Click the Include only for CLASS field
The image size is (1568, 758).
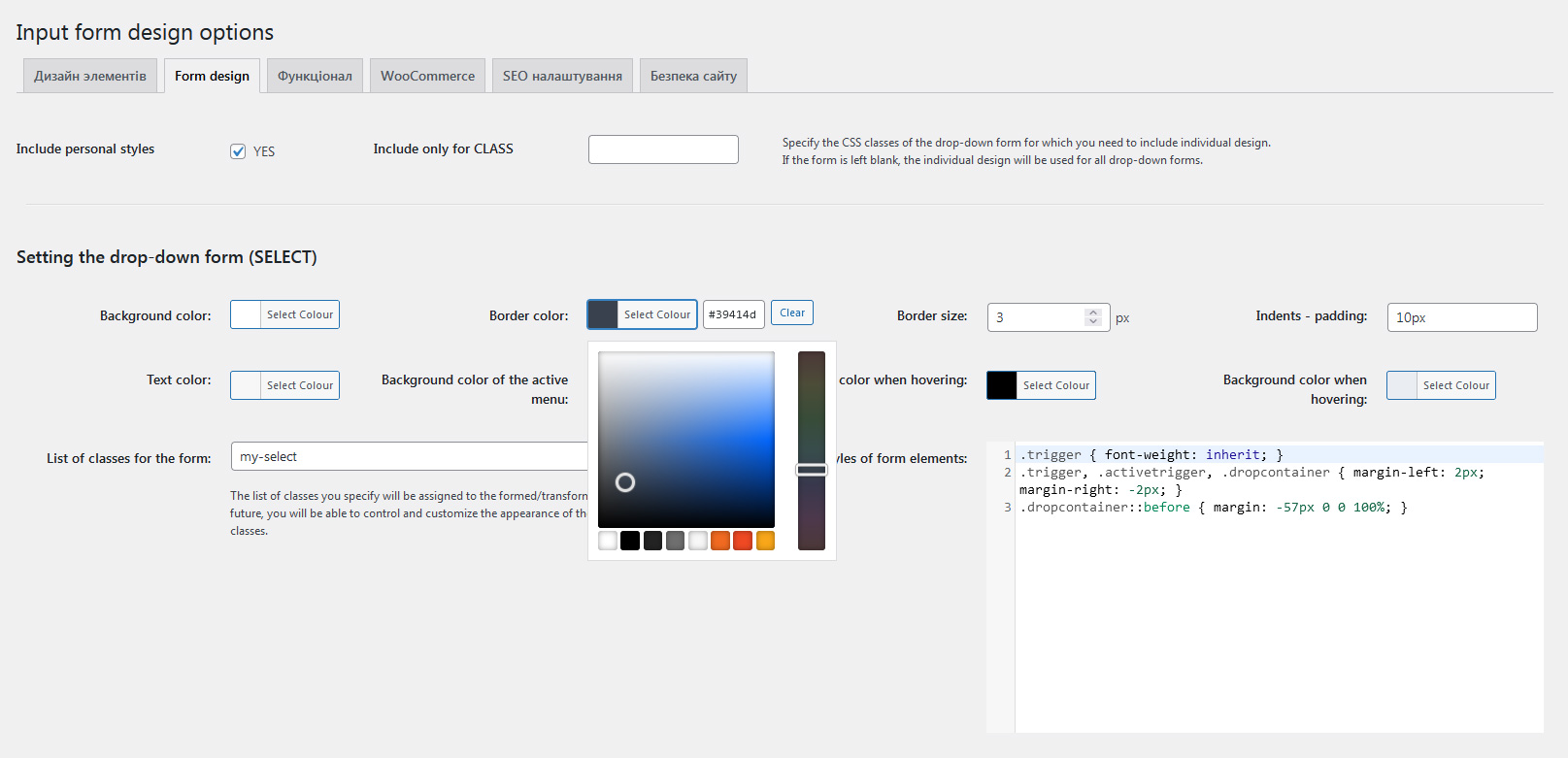[663, 149]
